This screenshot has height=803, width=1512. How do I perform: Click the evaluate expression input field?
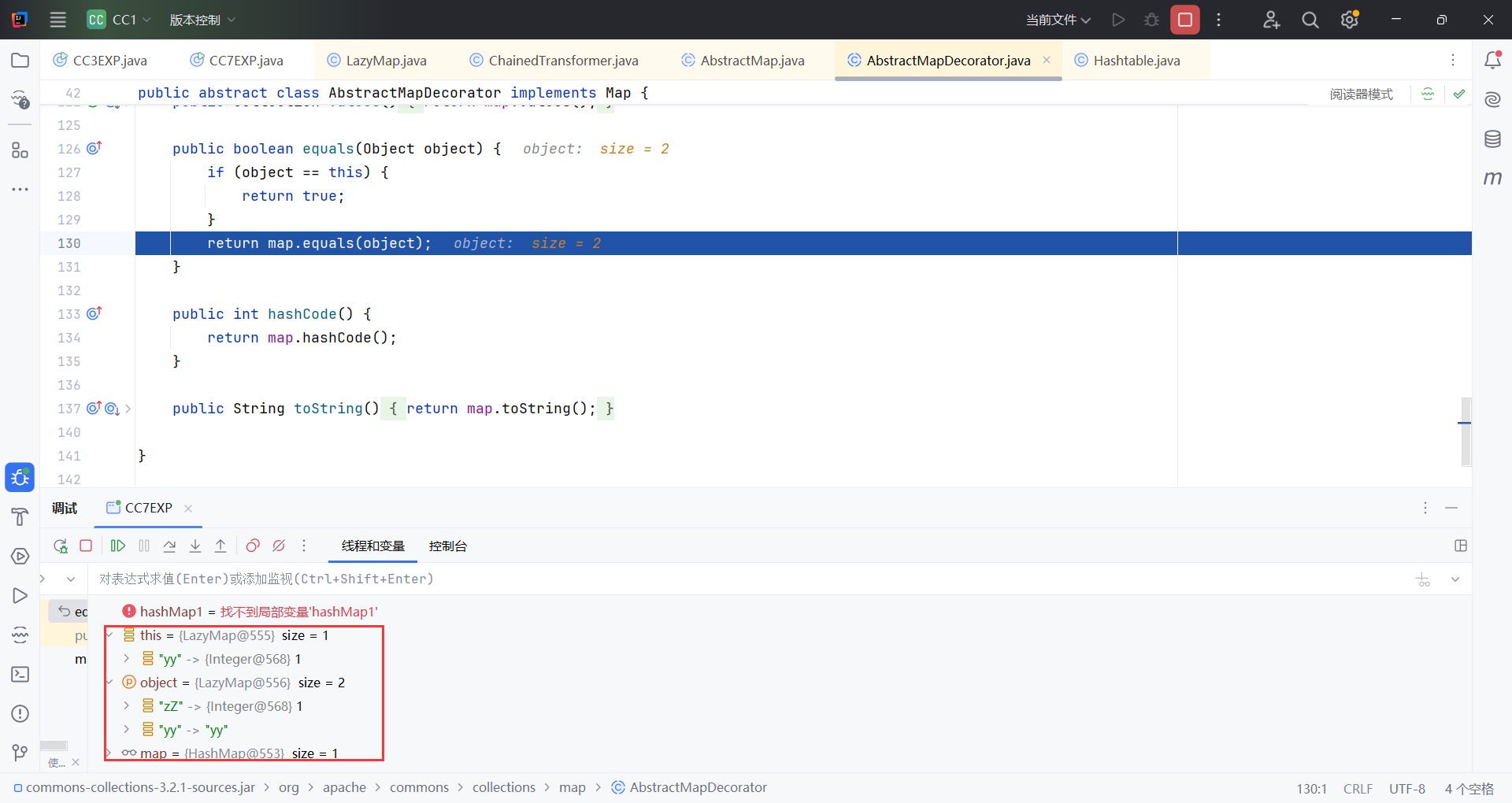pos(709,579)
